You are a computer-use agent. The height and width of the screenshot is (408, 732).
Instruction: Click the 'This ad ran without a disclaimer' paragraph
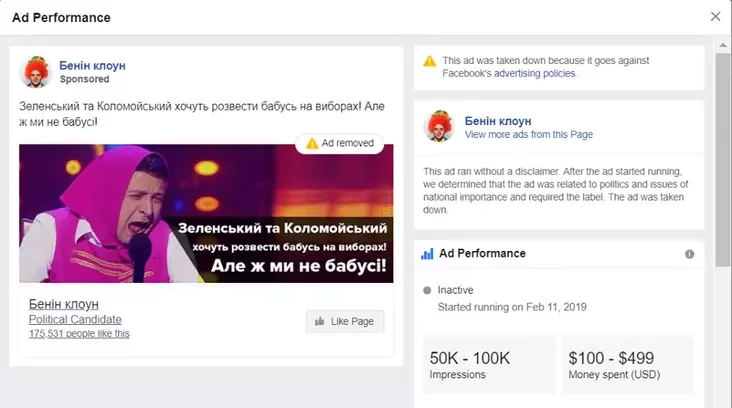tap(556, 190)
